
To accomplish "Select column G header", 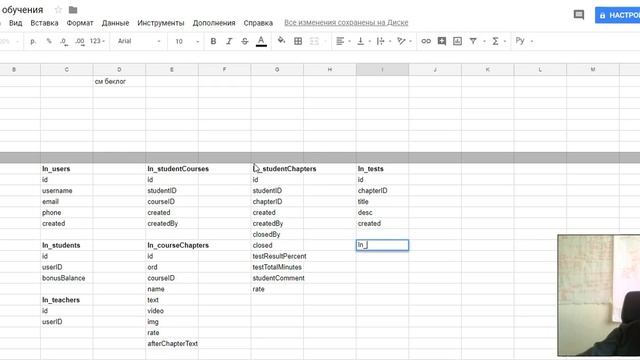I will tap(277, 69).
